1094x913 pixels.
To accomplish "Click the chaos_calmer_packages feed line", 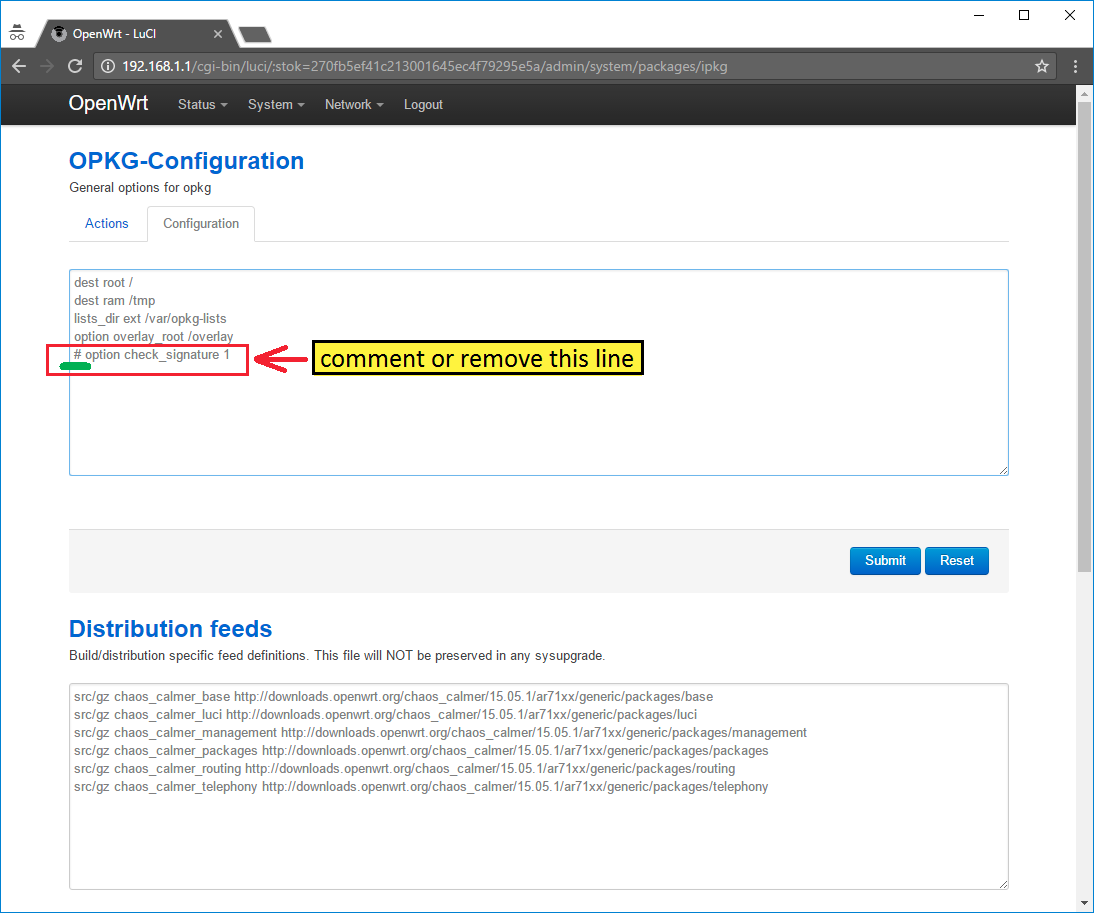I will [421, 751].
